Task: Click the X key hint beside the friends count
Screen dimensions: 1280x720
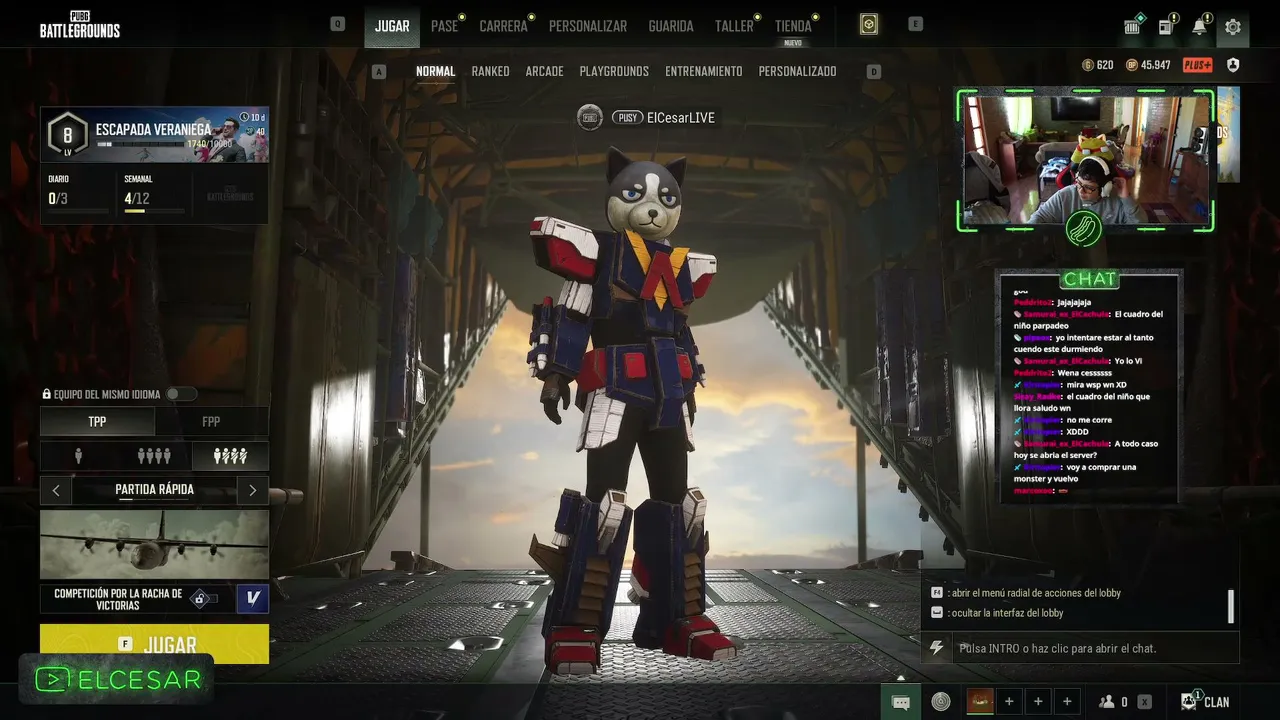Action: tap(1145, 702)
